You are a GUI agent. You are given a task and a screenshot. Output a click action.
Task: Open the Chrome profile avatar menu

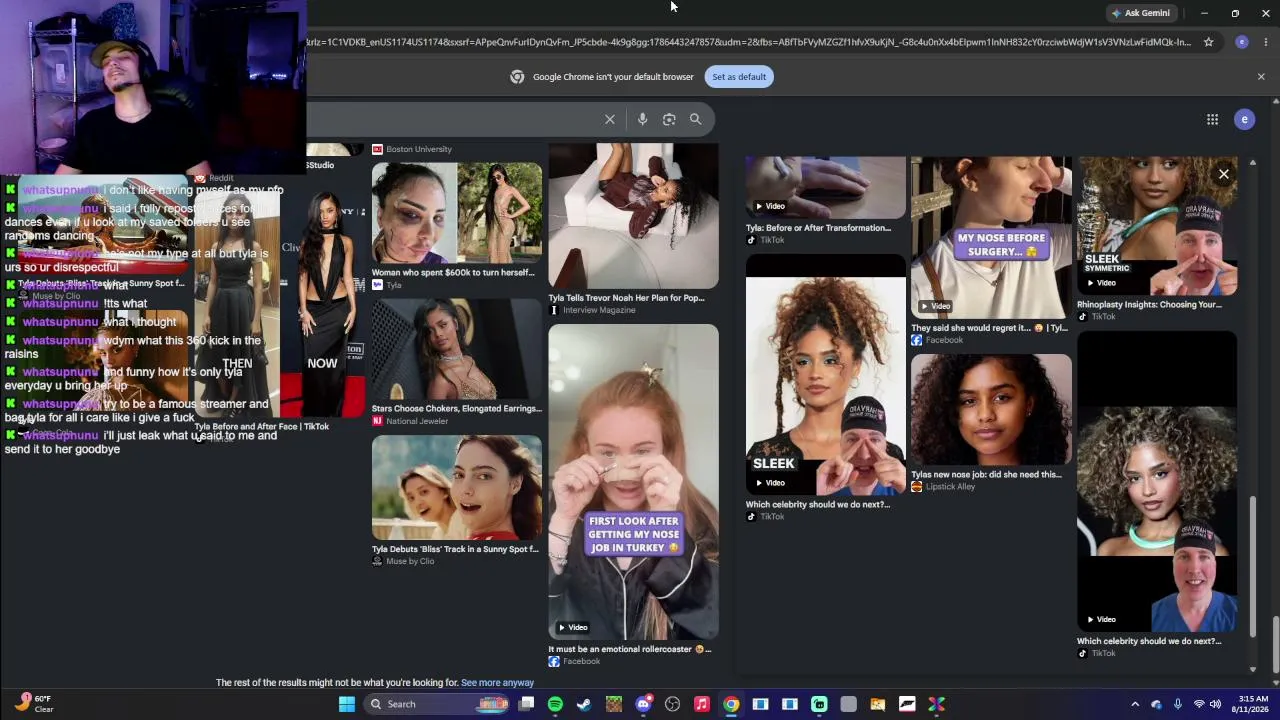point(1242,42)
